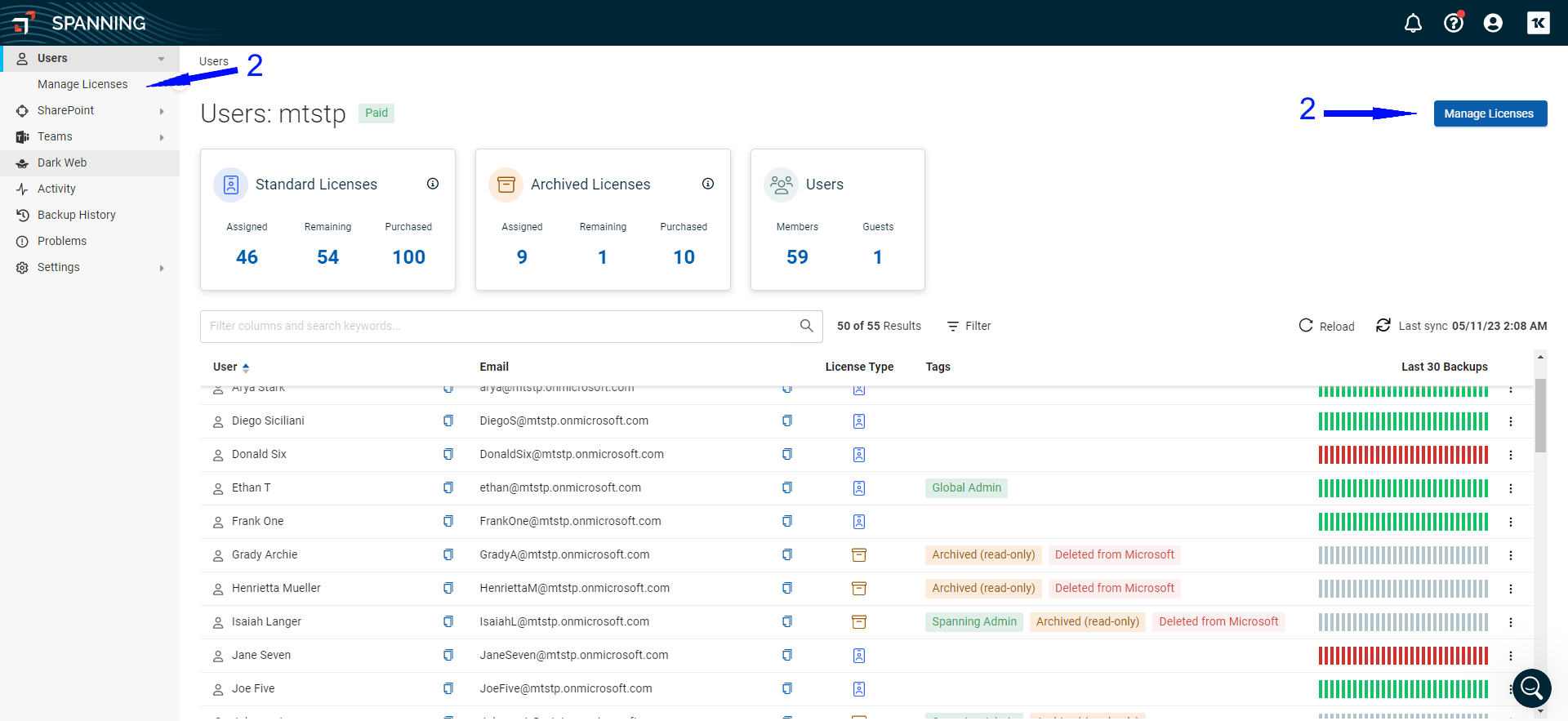Open Manage Licenses in the sidebar
This screenshot has width=1568, height=721.
click(x=82, y=84)
